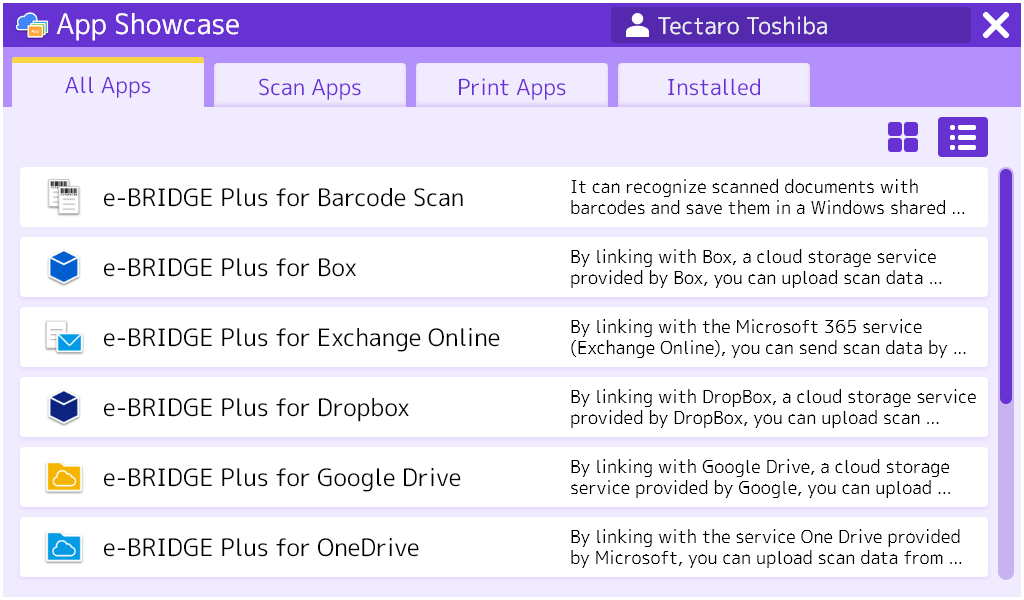Close the App Showcase window
The image size is (1024, 600).
pyautogui.click(x=996, y=26)
